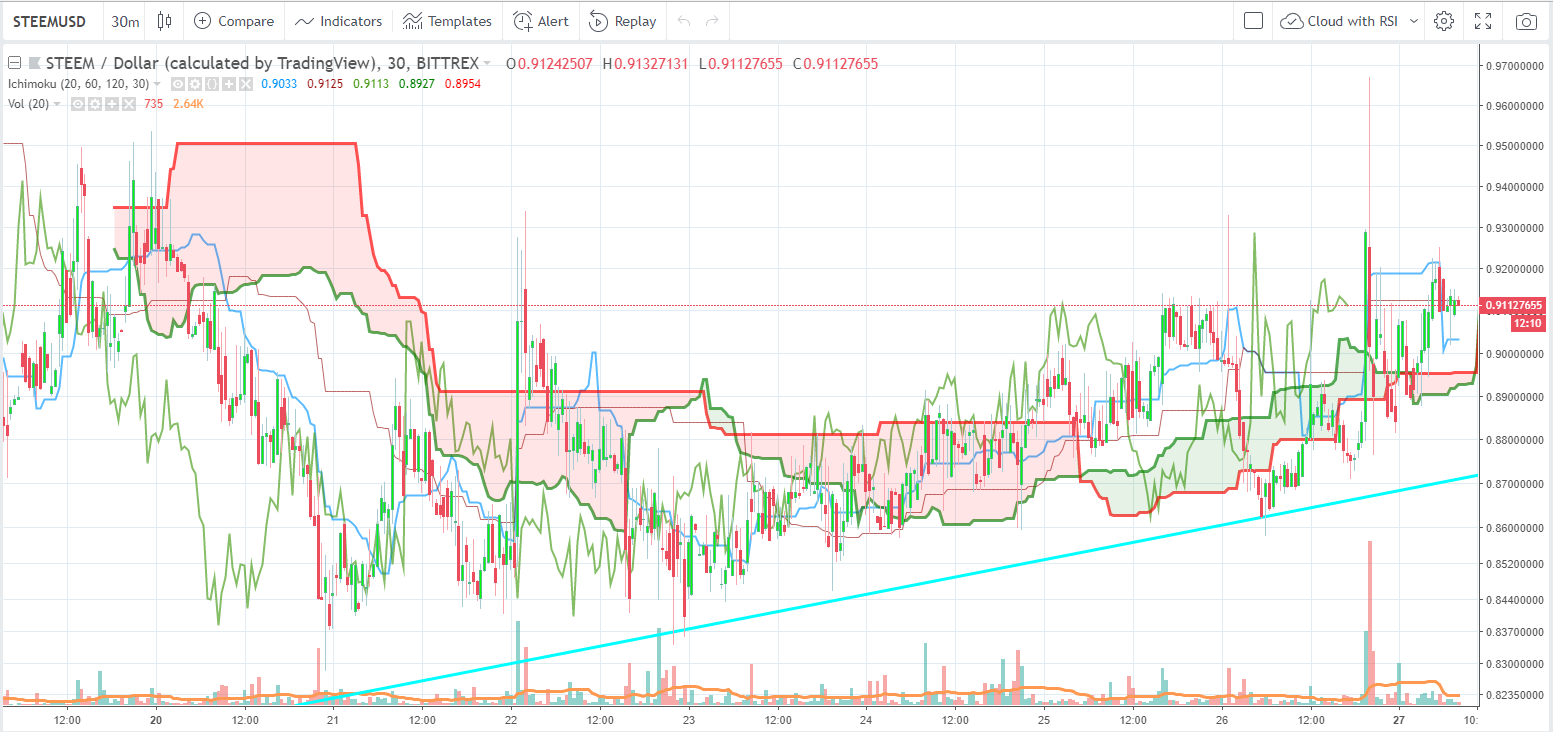Click the 0.84400000 price axis label
The height and width of the screenshot is (732, 1553).
(x=1516, y=600)
